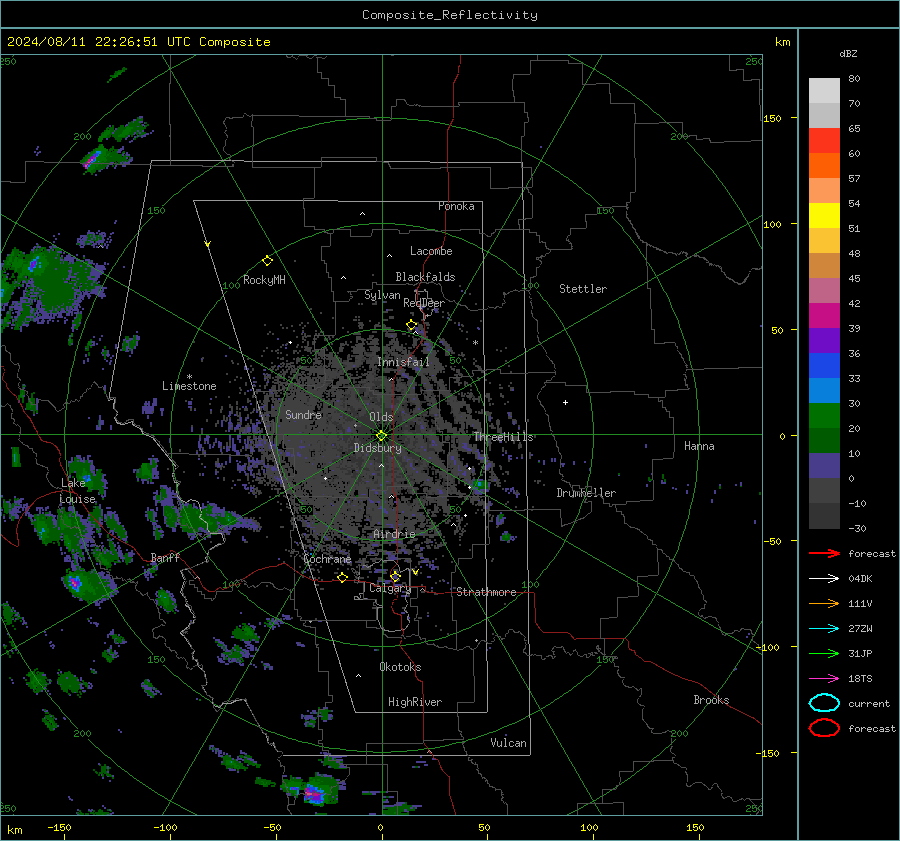900x841 pixels.
Task: Pick the pink 42-45 dBZ swatch
Action: (x=824, y=290)
